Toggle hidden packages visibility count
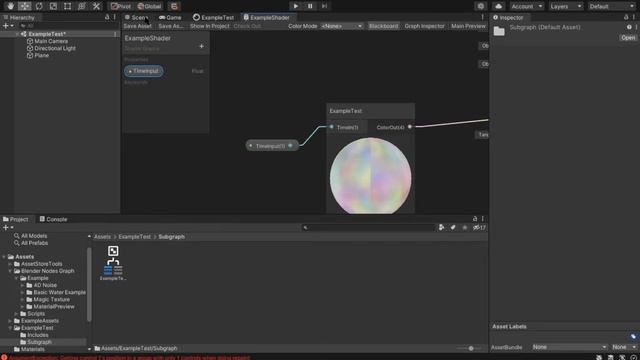Screen dimensions: 640x360 coord(479,228)
